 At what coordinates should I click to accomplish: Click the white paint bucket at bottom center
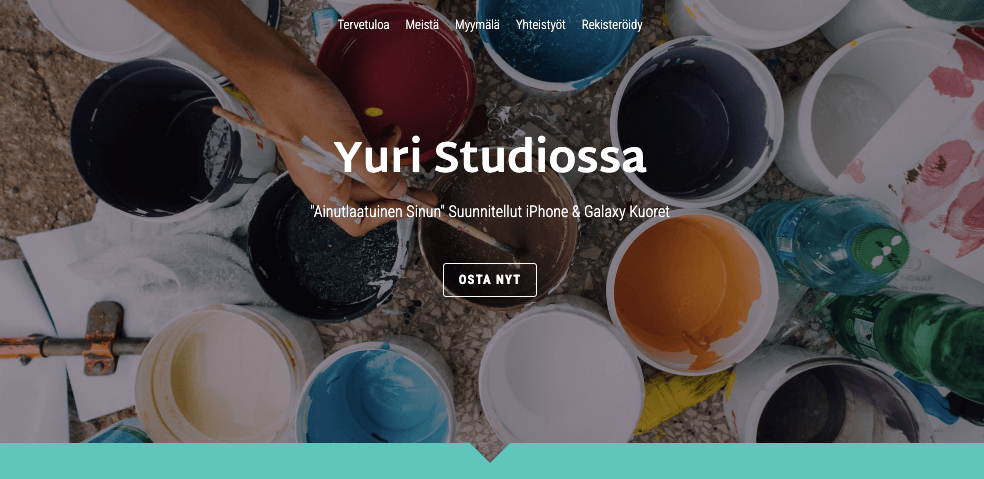click(560, 374)
